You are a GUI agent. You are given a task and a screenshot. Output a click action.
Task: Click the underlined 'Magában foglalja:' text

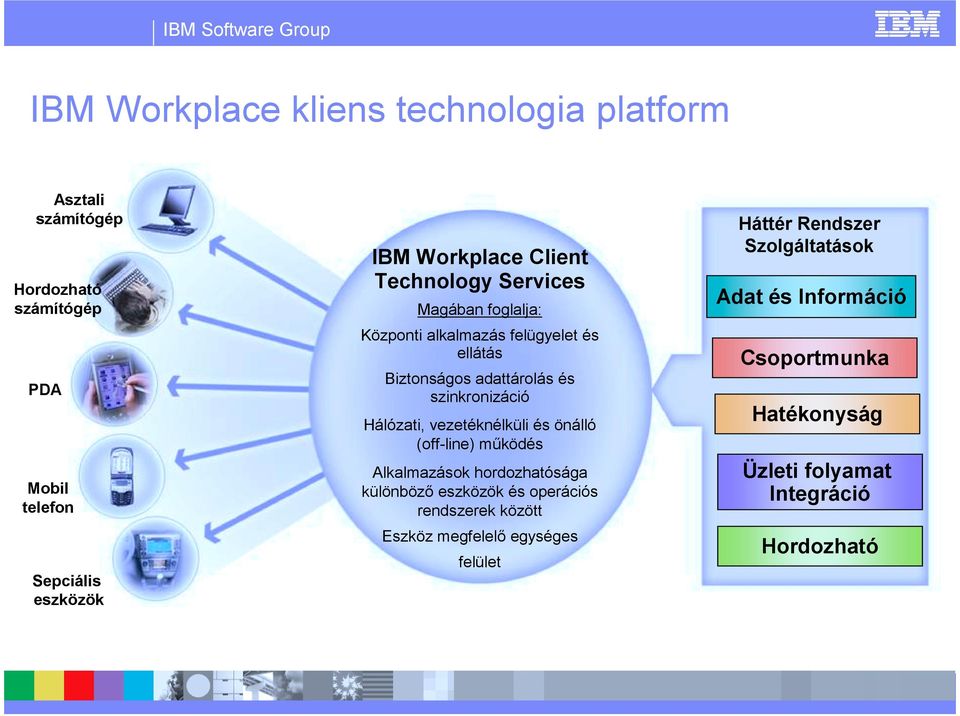[x=479, y=309]
